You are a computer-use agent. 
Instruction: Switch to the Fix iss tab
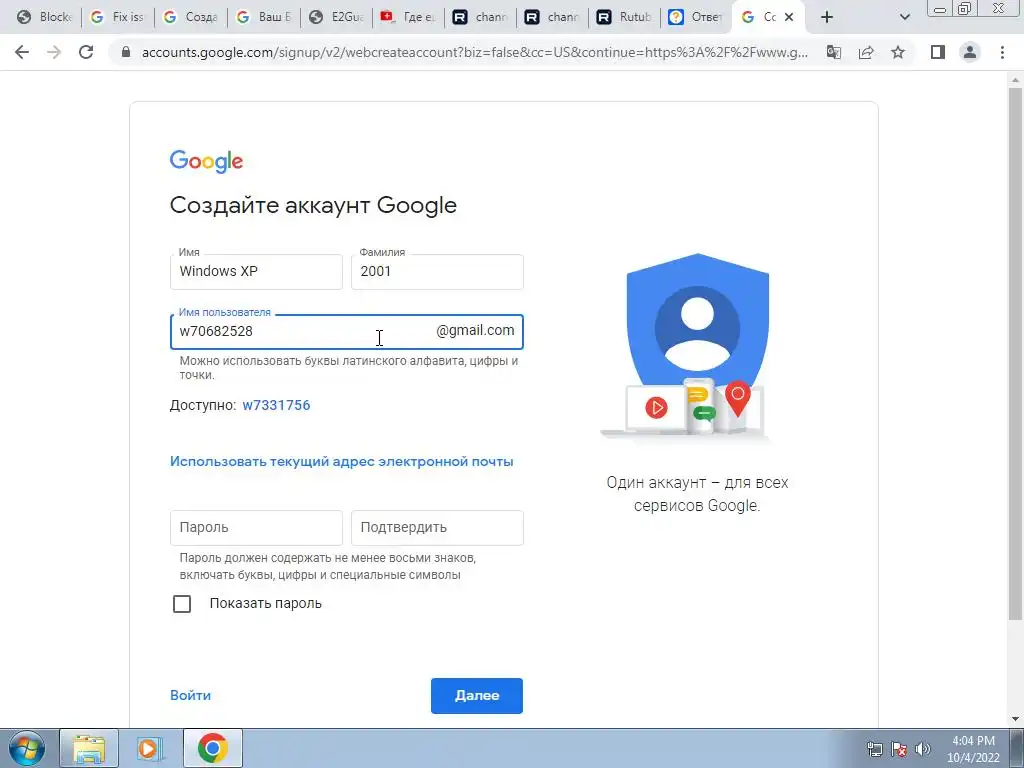118,17
